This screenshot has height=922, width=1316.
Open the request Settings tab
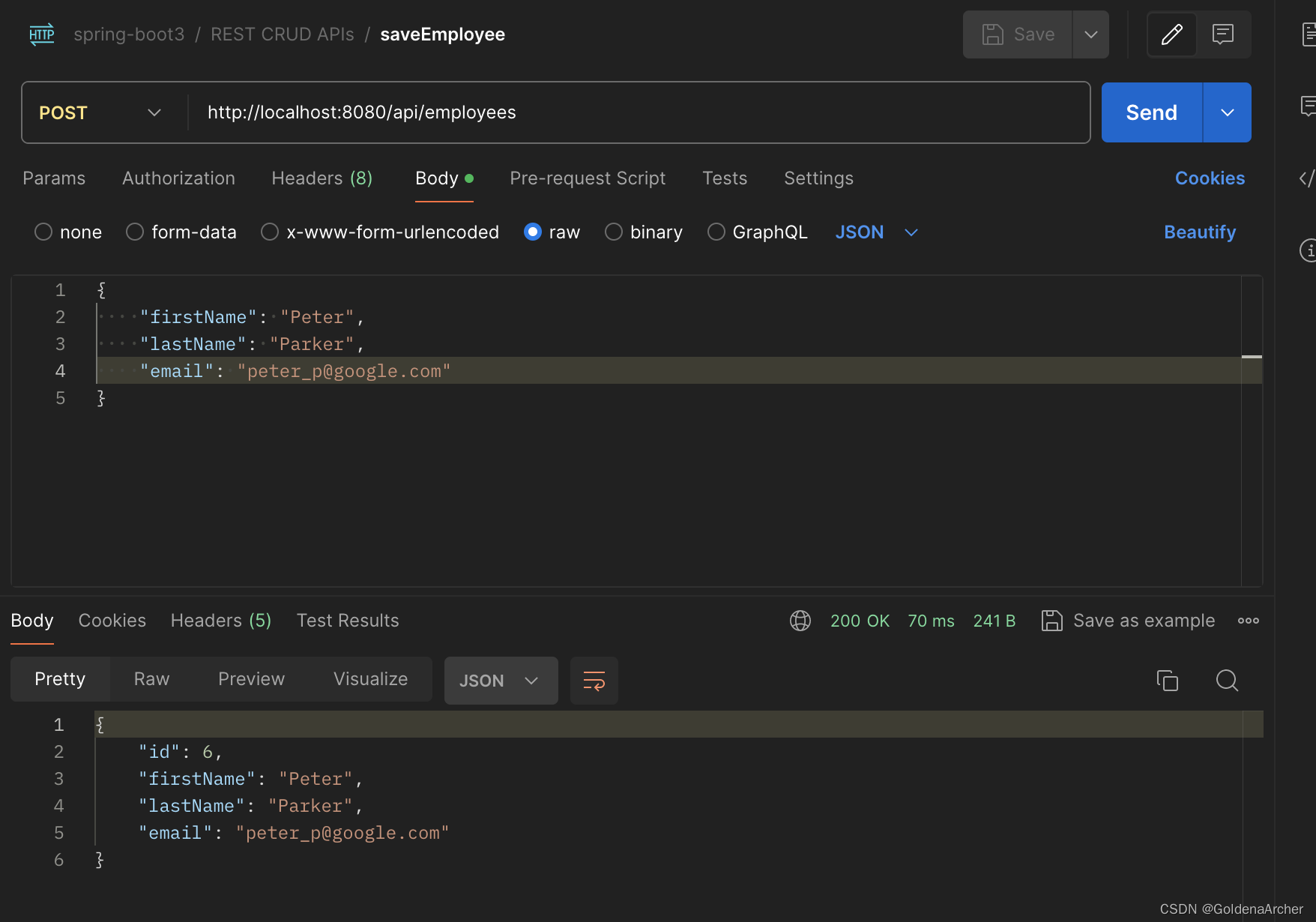pyautogui.click(x=818, y=178)
